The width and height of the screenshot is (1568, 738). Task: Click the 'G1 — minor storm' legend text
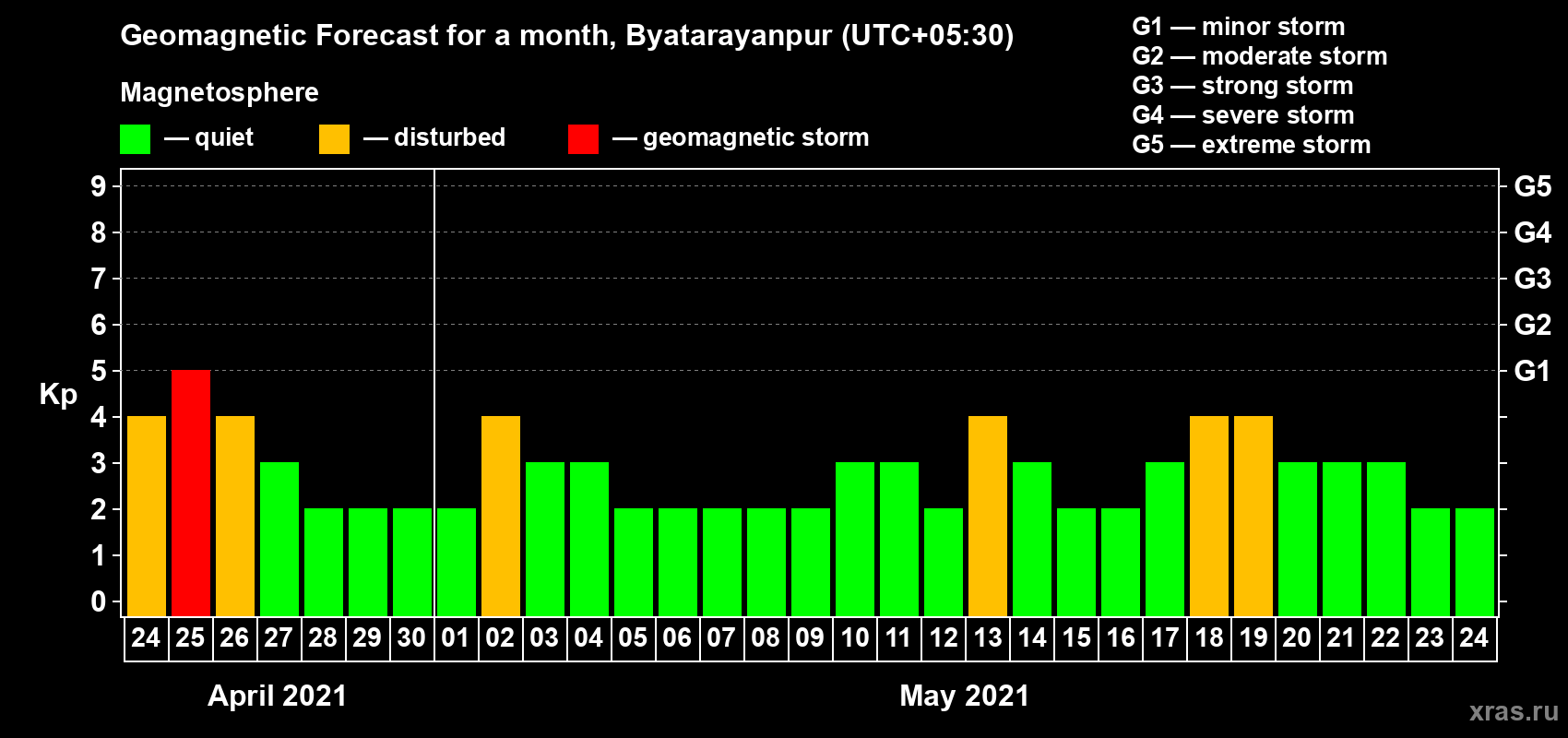1238,27
